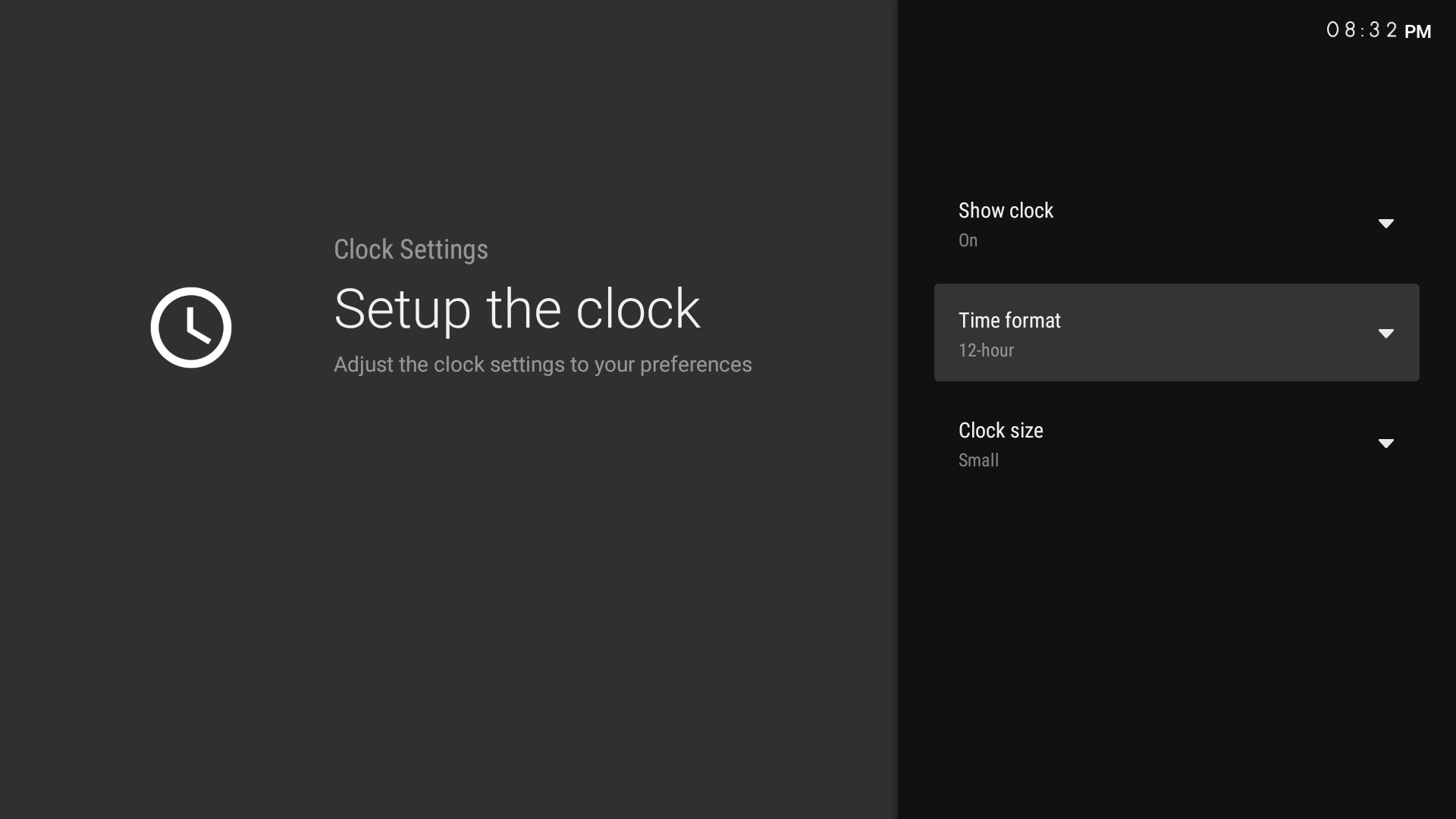Click the "Setup the clock" heading
The image size is (1456, 819).
point(516,309)
